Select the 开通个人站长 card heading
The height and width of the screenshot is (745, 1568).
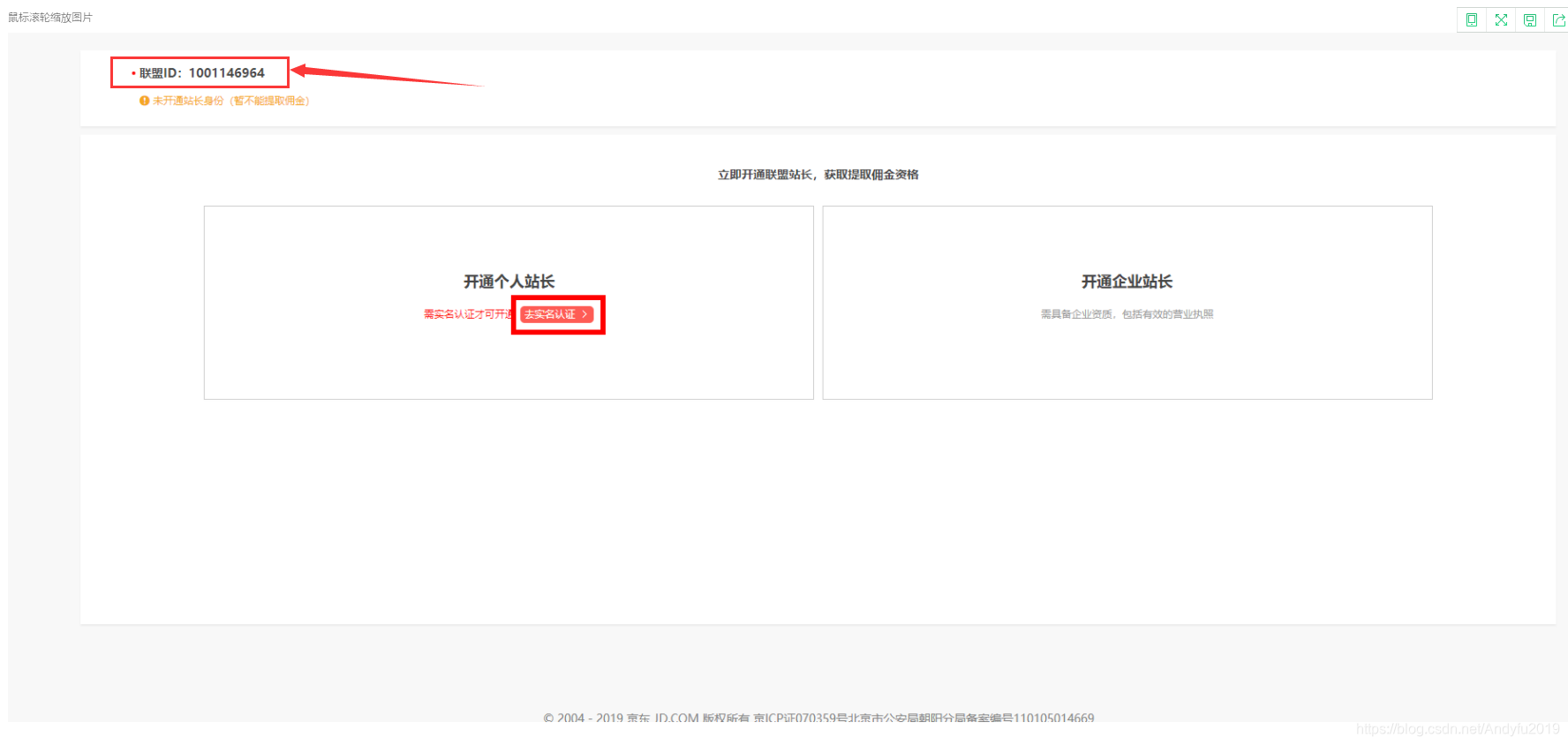pyautogui.click(x=509, y=282)
